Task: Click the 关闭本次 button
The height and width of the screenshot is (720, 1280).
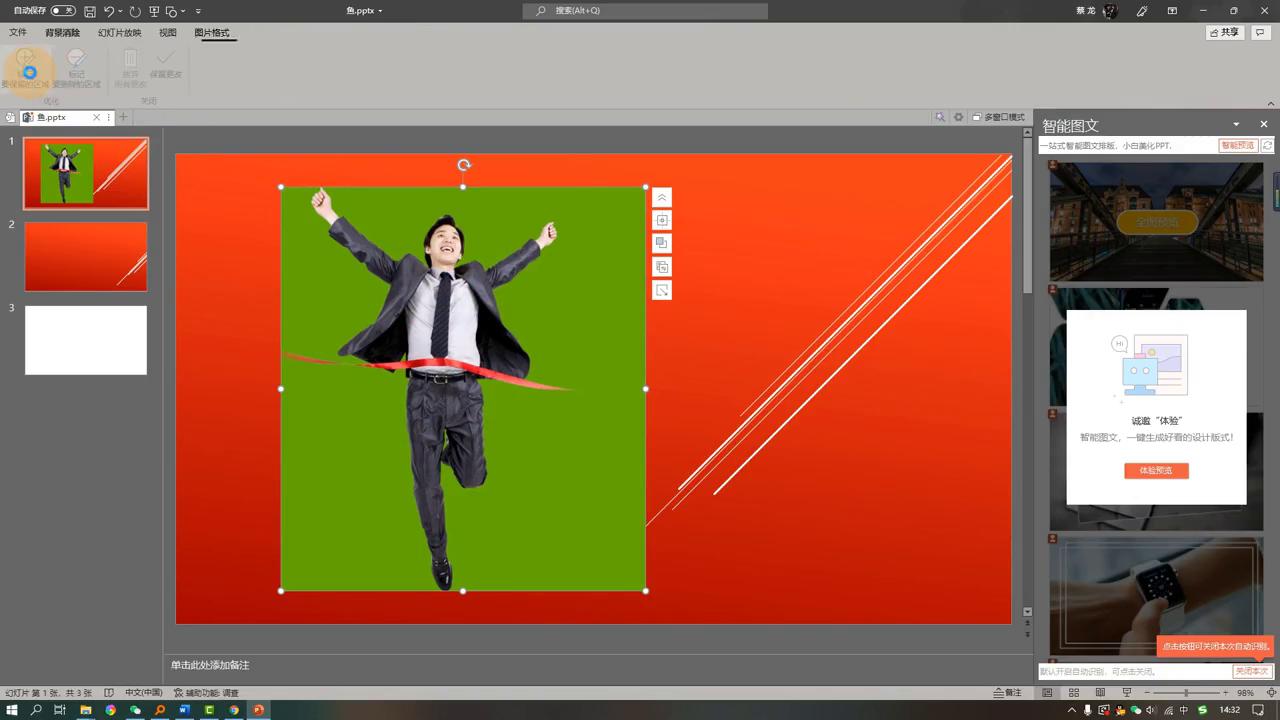Action: (1252, 672)
